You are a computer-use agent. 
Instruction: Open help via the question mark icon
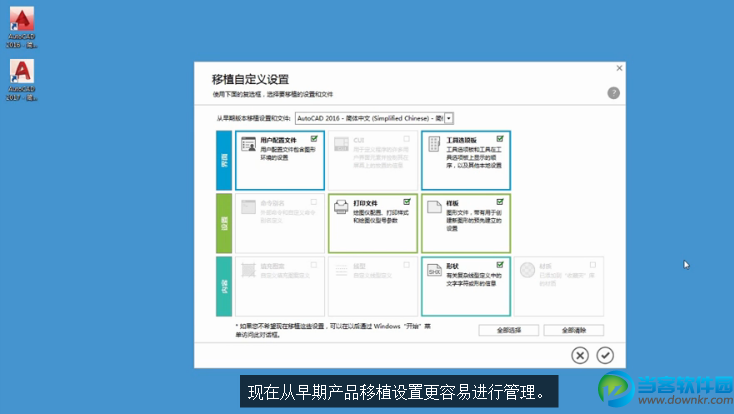point(614,93)
